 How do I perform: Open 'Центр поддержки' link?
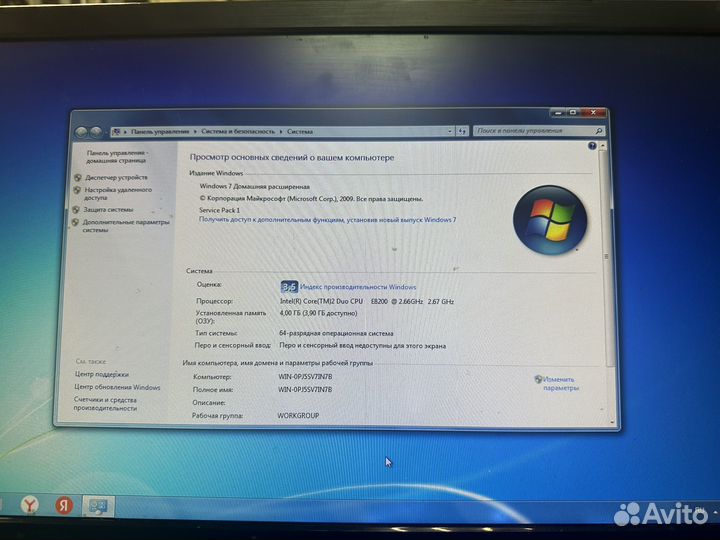click(101, 374)
